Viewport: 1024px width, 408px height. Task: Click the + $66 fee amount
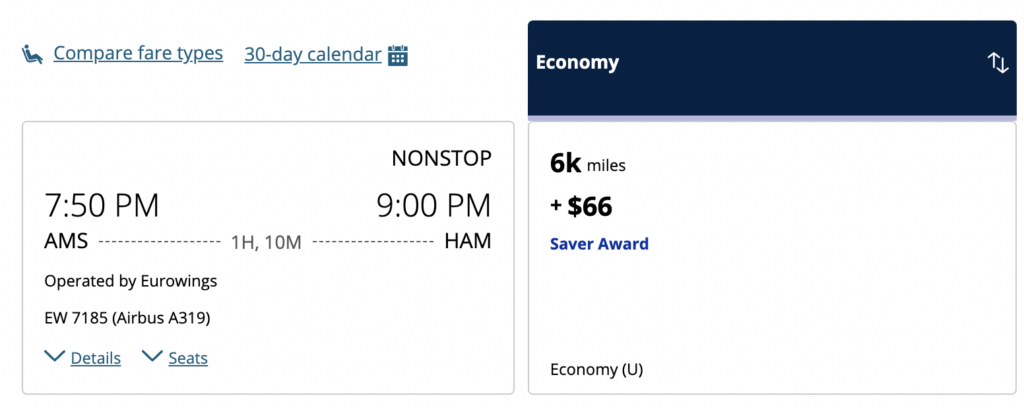(x=581, y=206)
